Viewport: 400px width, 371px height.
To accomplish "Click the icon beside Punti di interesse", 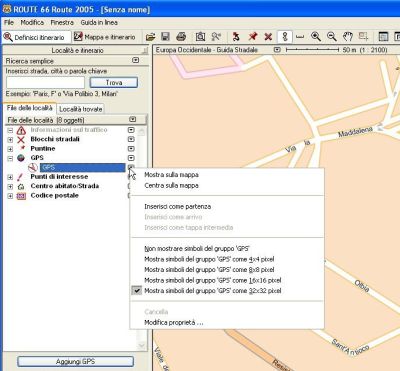I will [21, 177].
